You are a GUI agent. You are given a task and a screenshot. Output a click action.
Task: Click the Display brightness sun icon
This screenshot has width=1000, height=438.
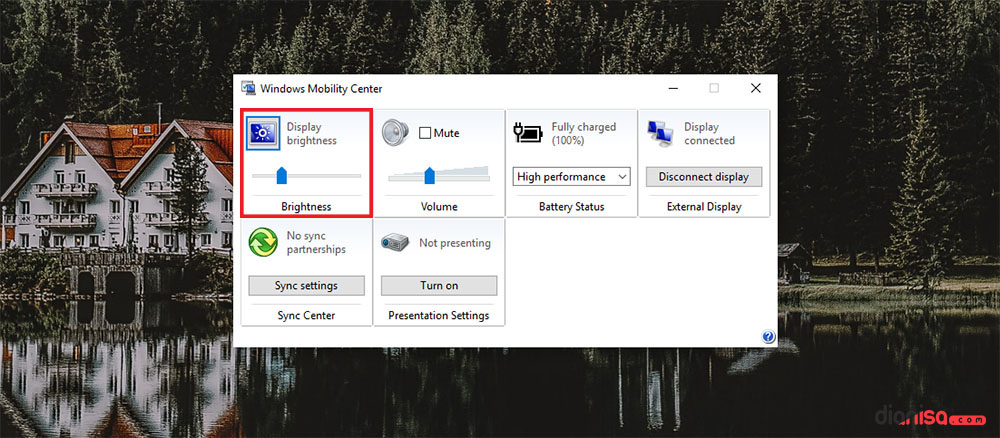[x=265, y=134]
